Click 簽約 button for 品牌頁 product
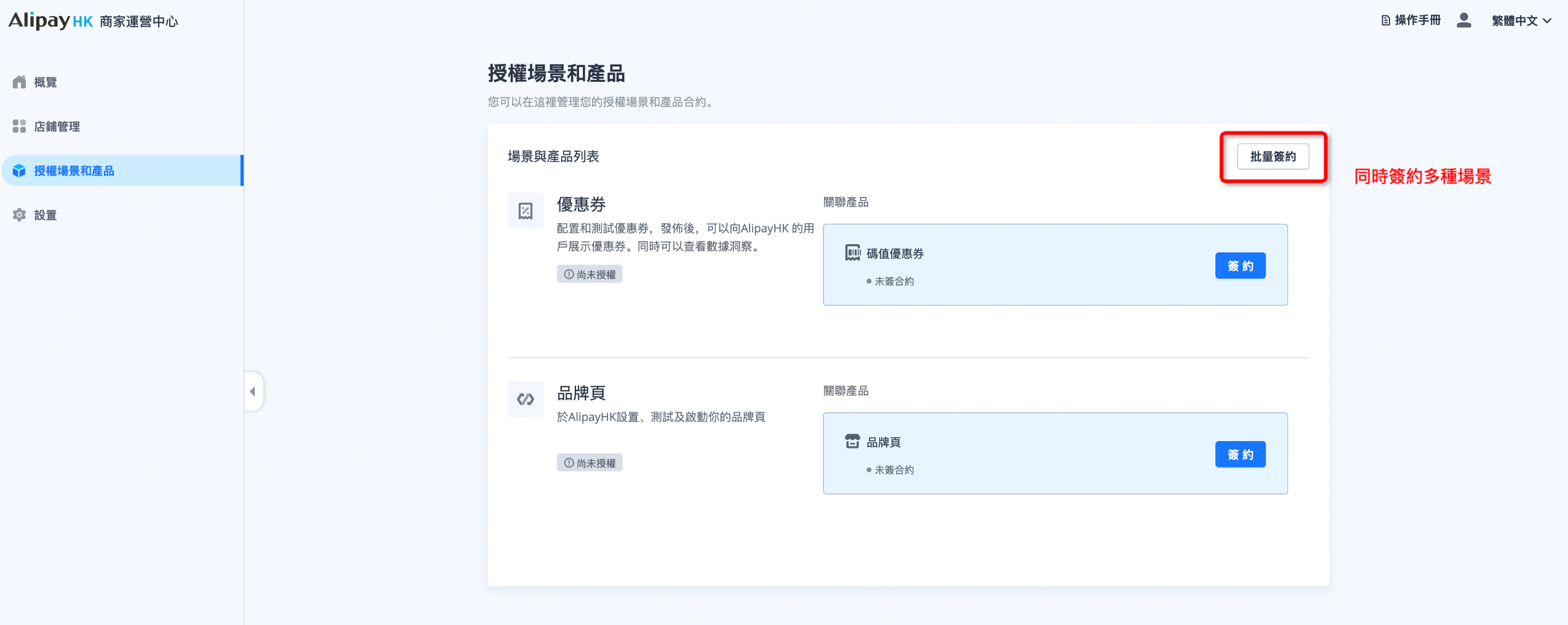This screenshot has height=625, width=1568. [x=1240, y=455]
